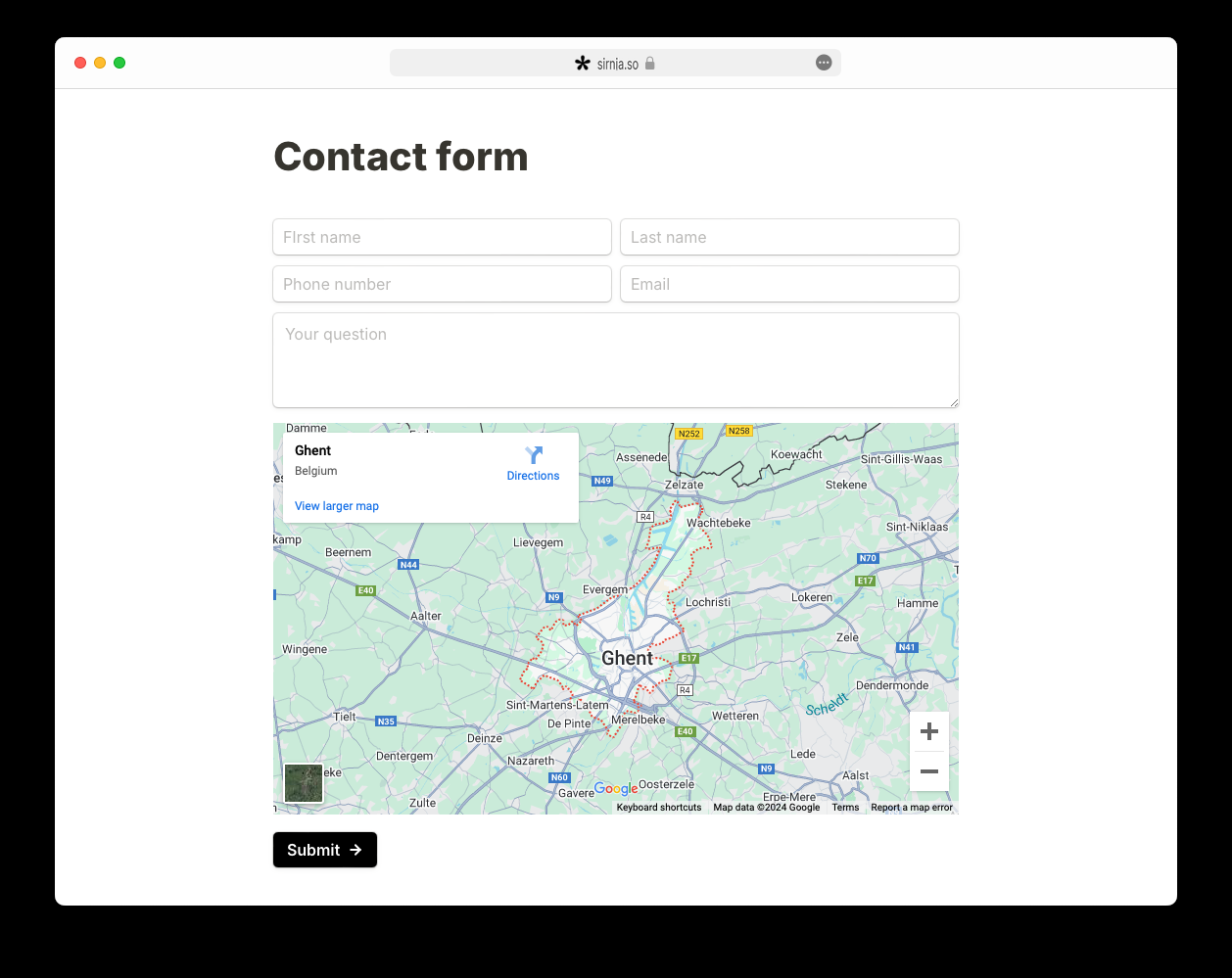Click the Wachtebeke label on the map

(719, 523)
